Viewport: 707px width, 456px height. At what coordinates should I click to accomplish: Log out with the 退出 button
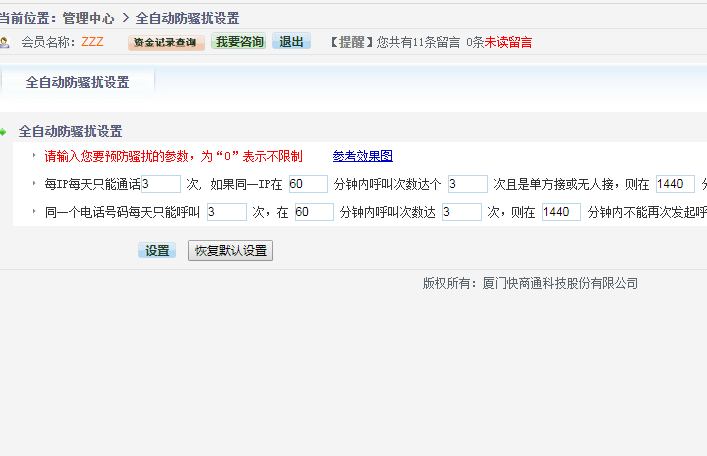(x=291, y=42)
